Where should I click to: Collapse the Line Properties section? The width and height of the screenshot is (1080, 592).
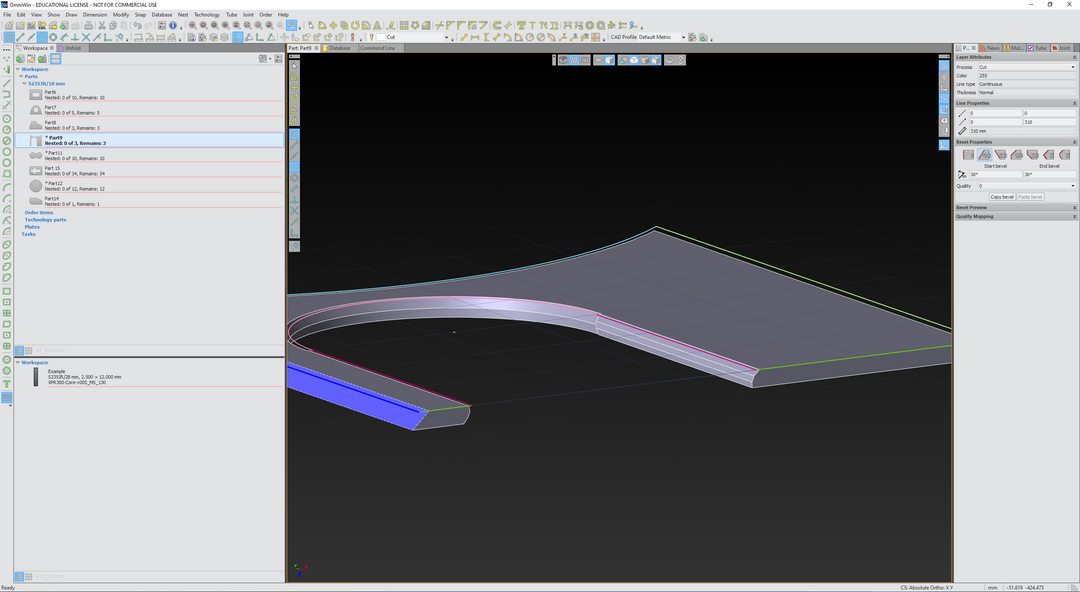click(x=1074, y=103)
